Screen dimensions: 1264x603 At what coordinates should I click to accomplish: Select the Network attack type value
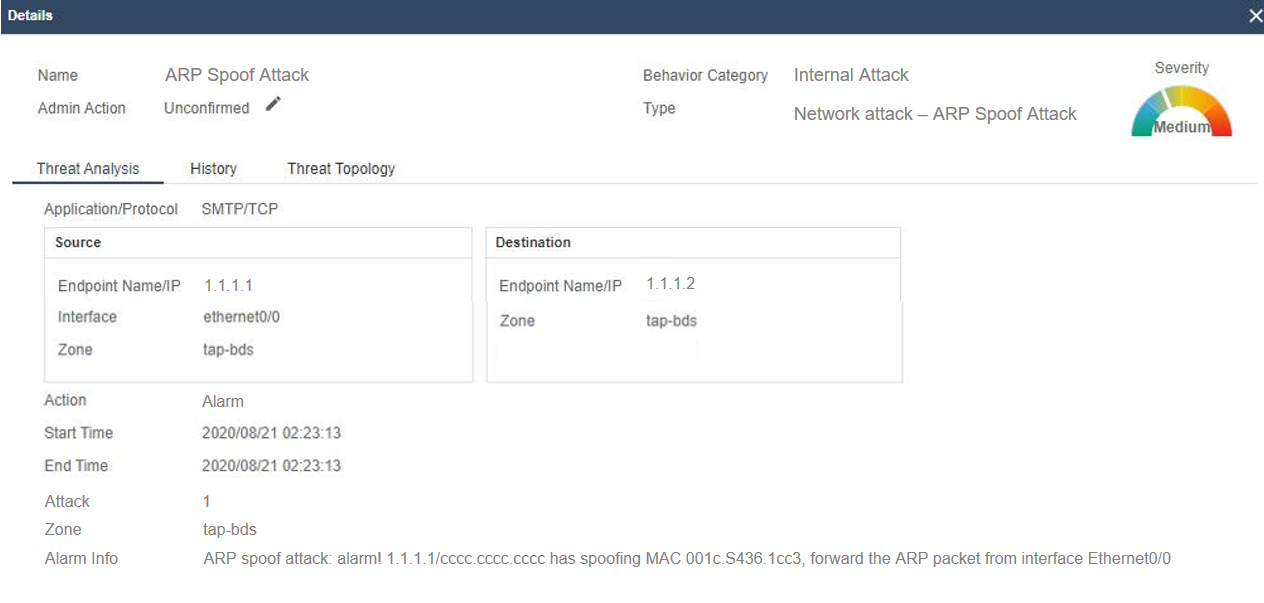pos(935,114)
